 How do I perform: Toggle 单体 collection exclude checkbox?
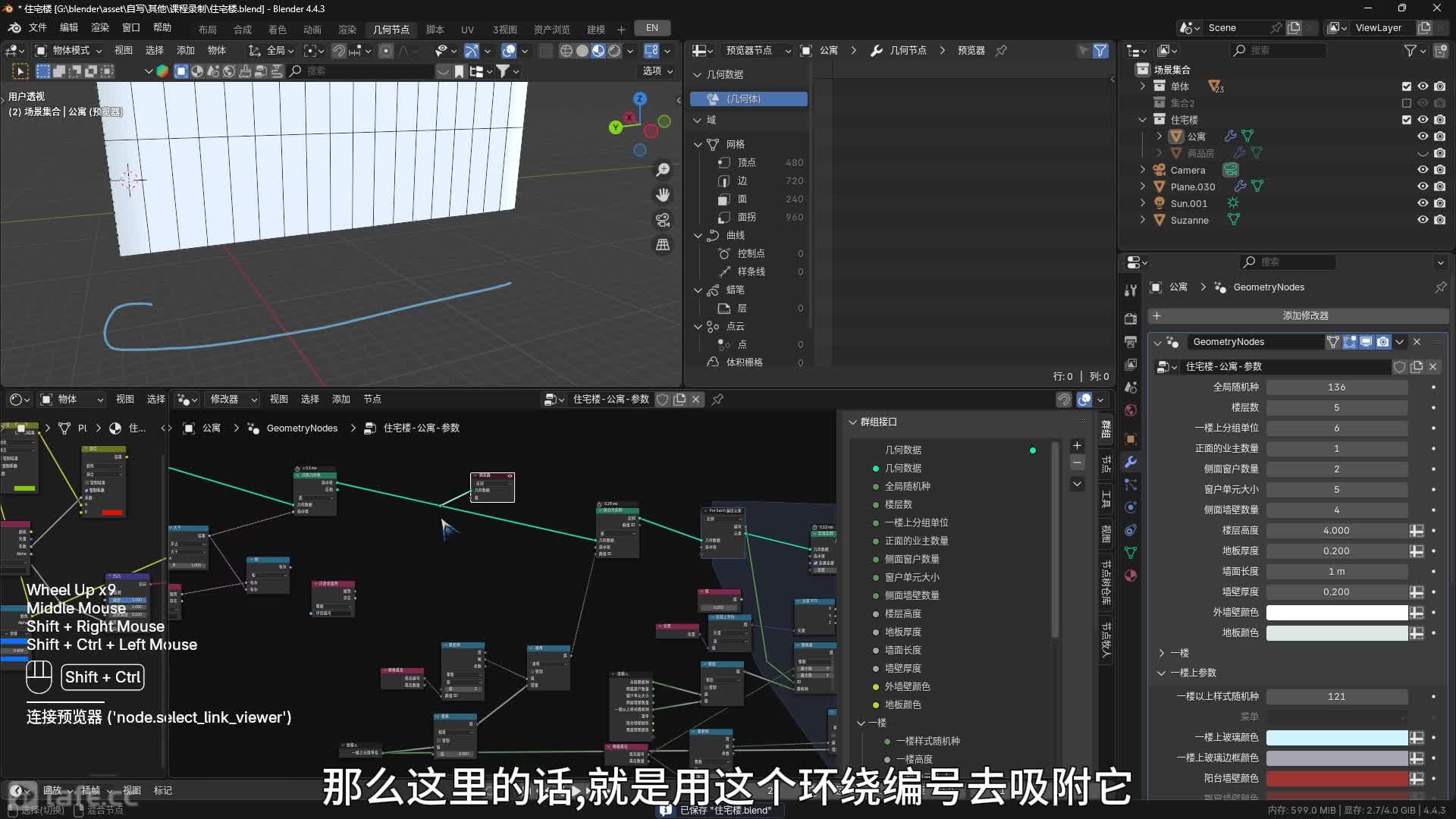coord(1407,86)
